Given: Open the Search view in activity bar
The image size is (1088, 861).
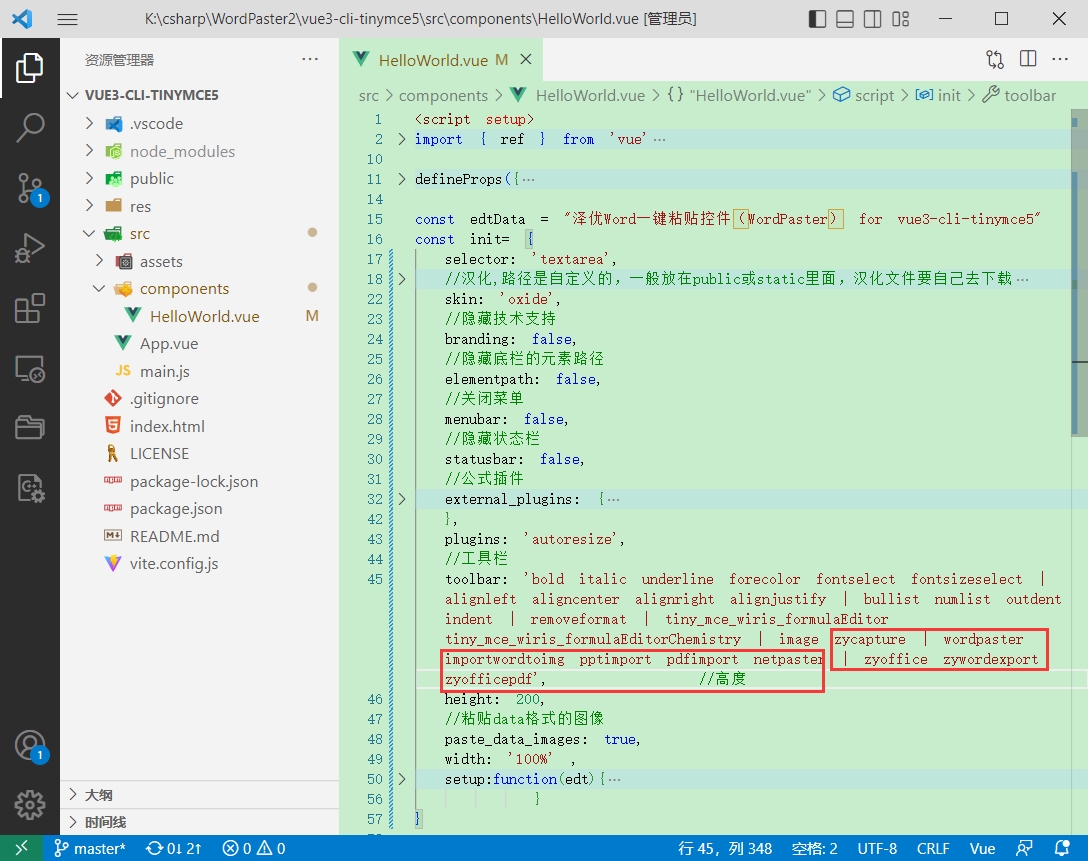Looking at the screenshot, I should 29,127.
